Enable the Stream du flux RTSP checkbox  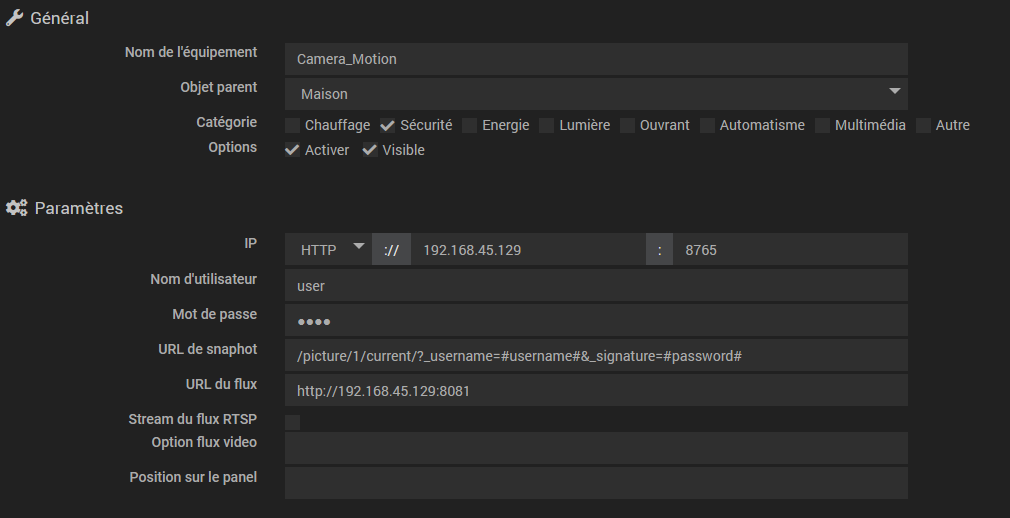click(292, 422)
